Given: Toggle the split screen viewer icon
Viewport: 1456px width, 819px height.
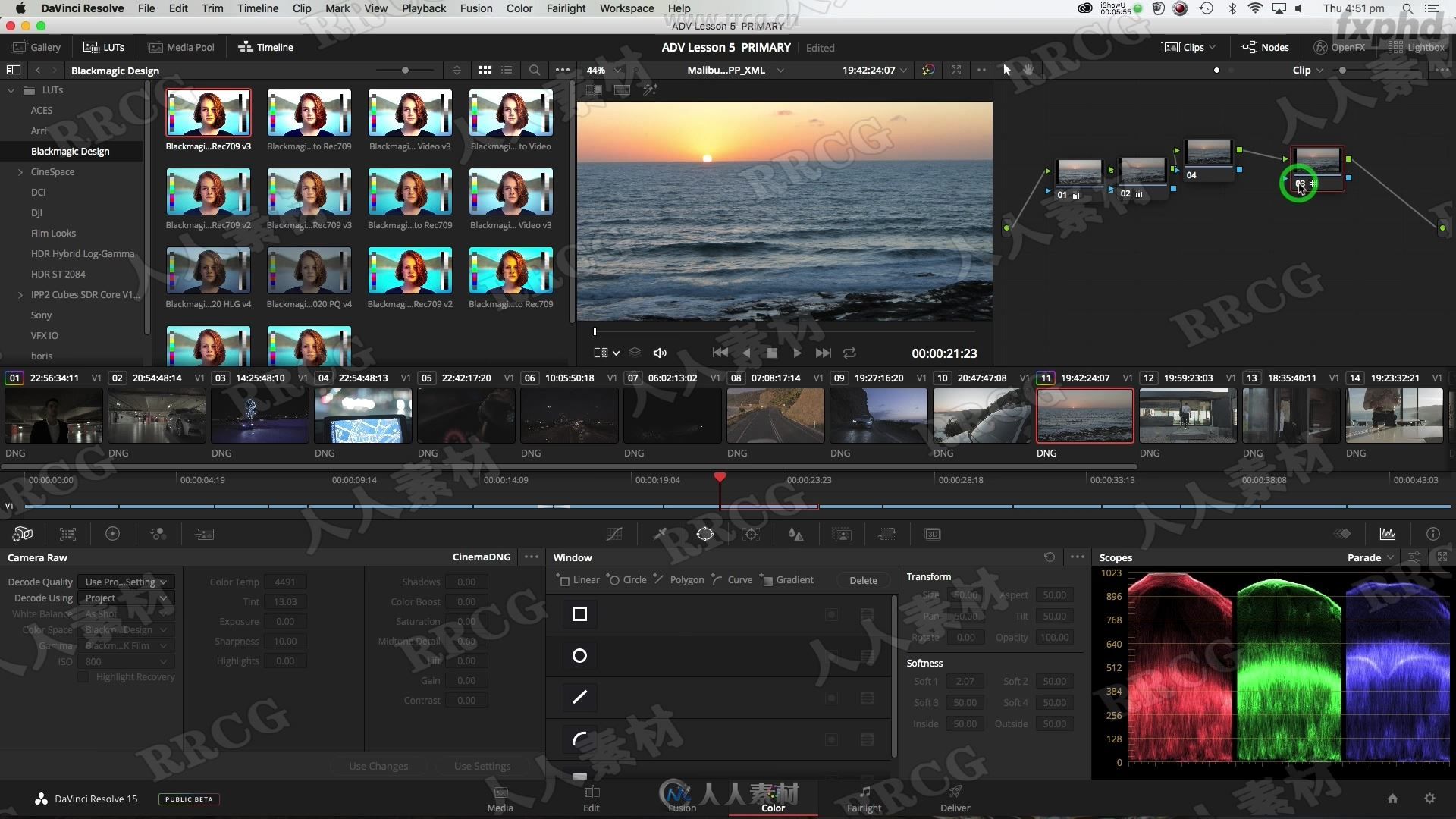Looking at the screenshot, I should tap(622, 89).
